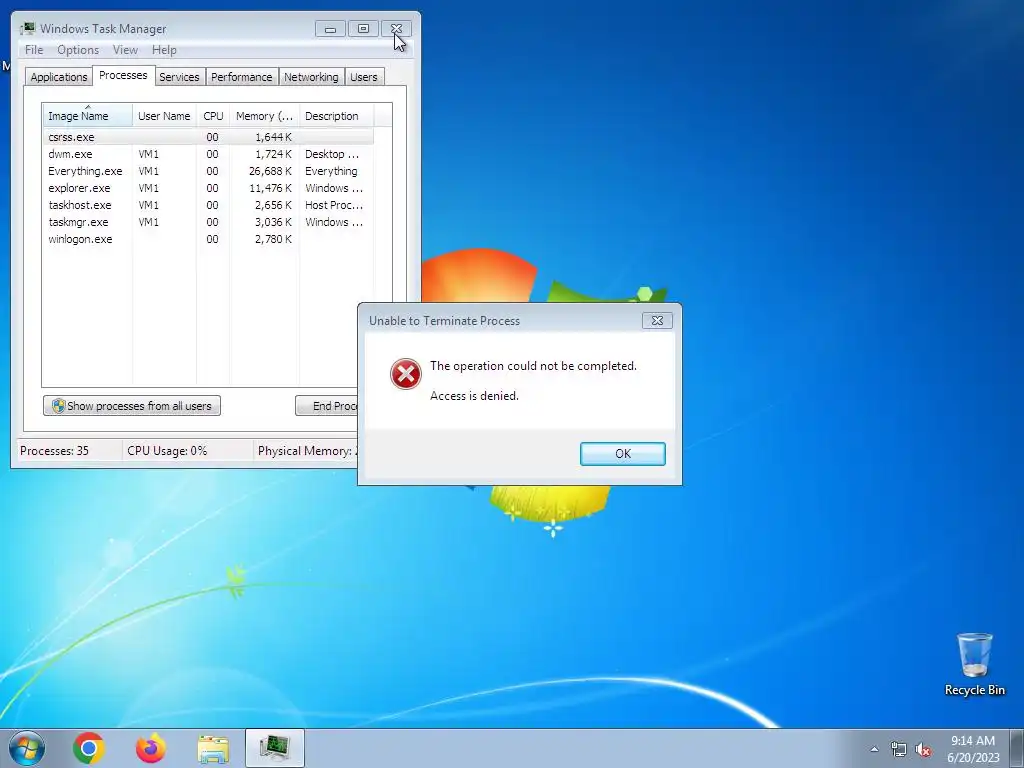Open the taskbar clock showing 9:14 AM
This screenshot has width=1024, height=768.
972,749
